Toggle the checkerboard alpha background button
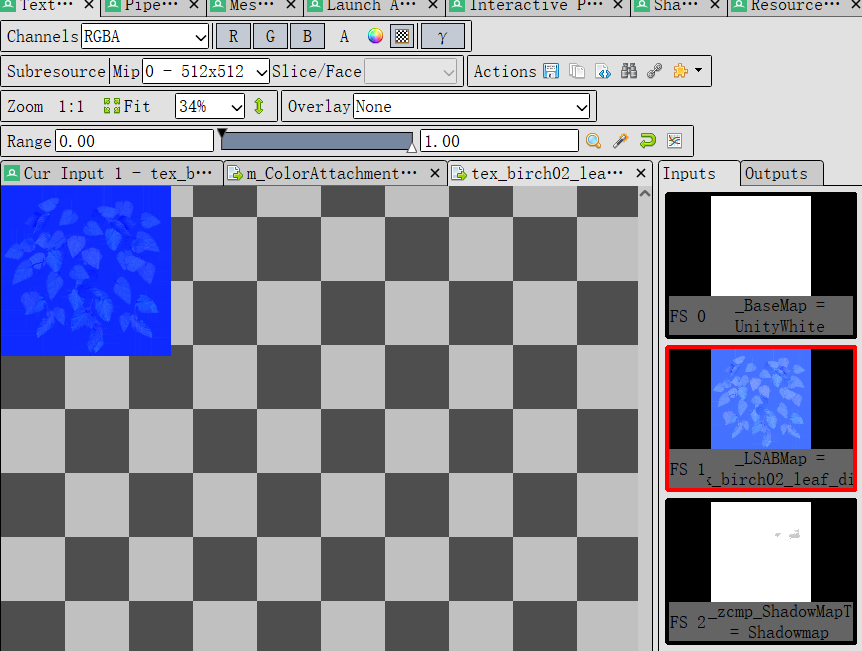Image resolution: width=862 pixels, height=651 pixels. (402, 37)
